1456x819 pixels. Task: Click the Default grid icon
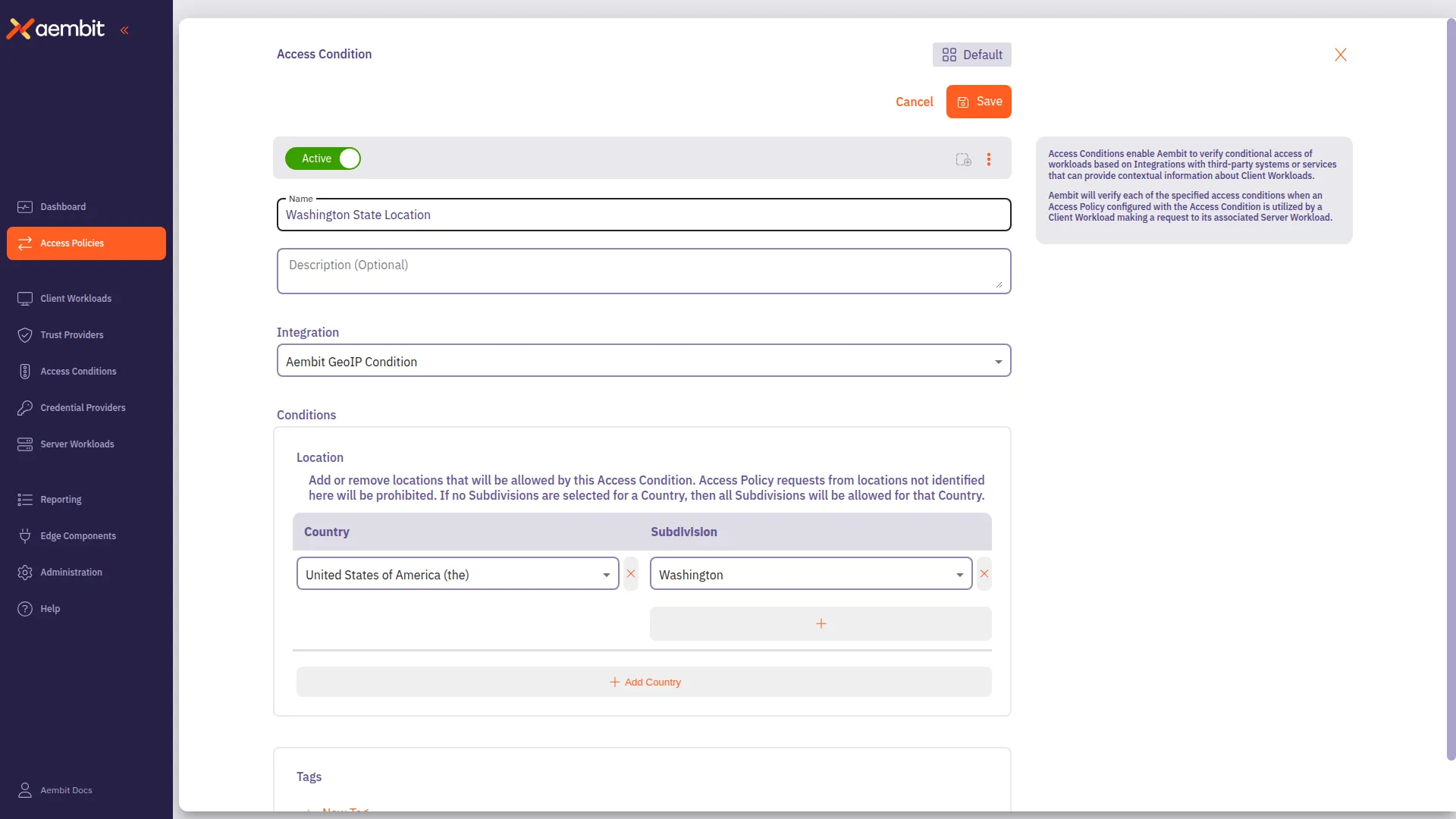[949, 55]
